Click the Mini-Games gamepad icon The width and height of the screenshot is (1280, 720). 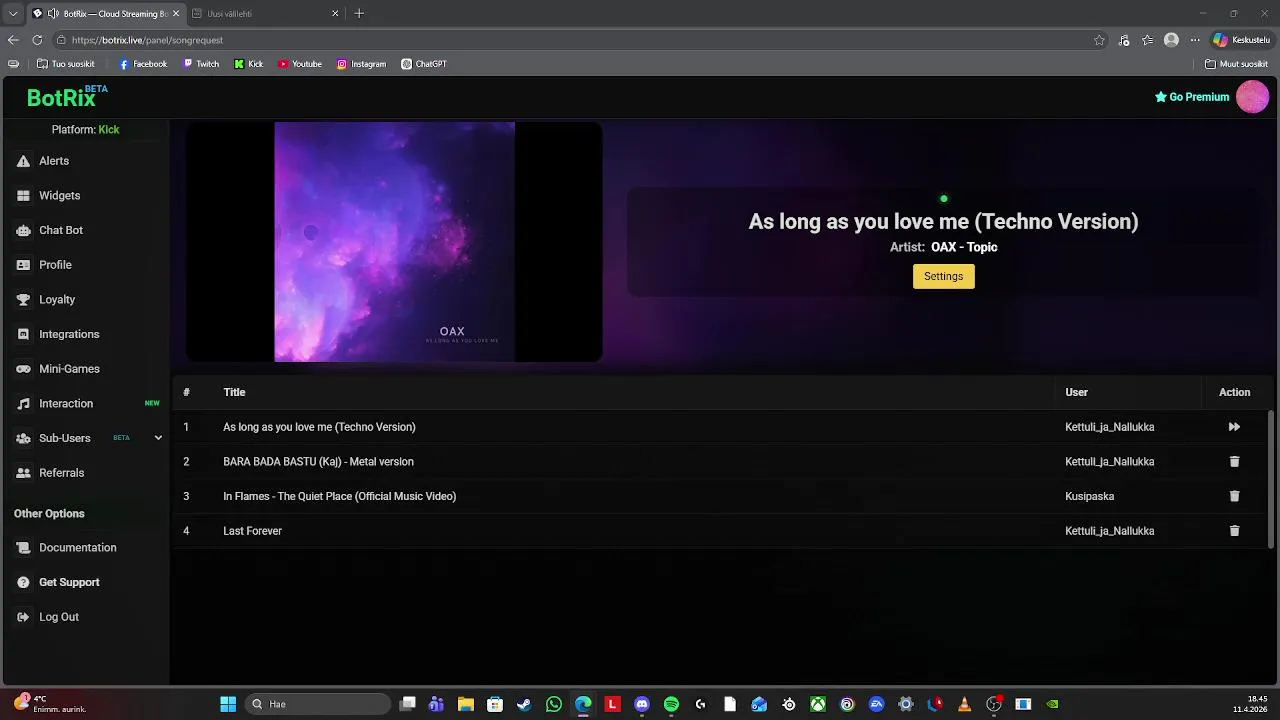point(23,369)
